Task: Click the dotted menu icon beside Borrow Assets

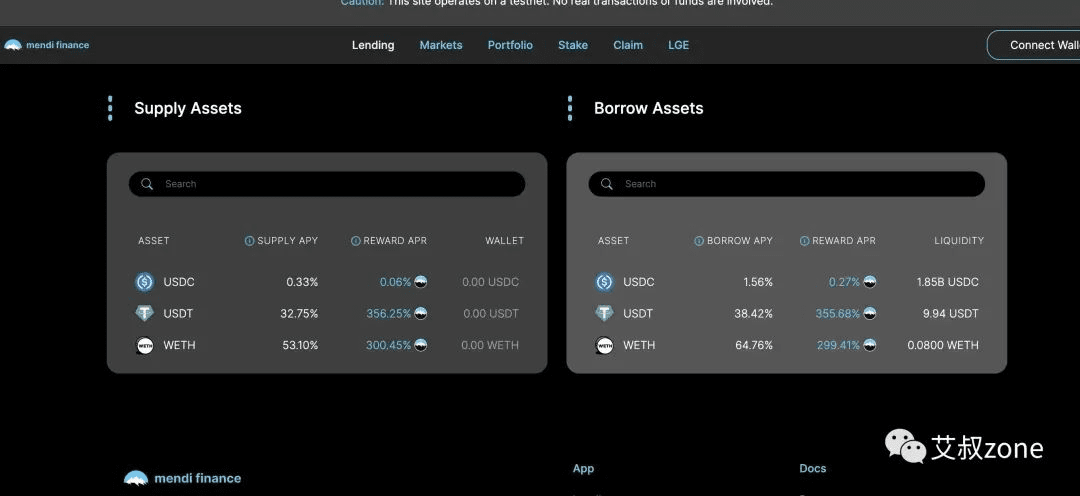Action: coord(570,108)
